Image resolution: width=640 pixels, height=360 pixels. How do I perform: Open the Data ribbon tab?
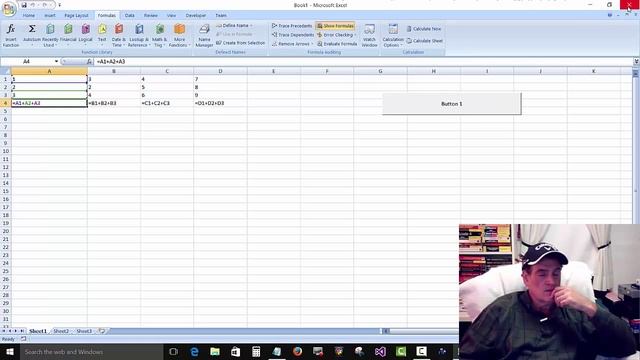(130, 16)
